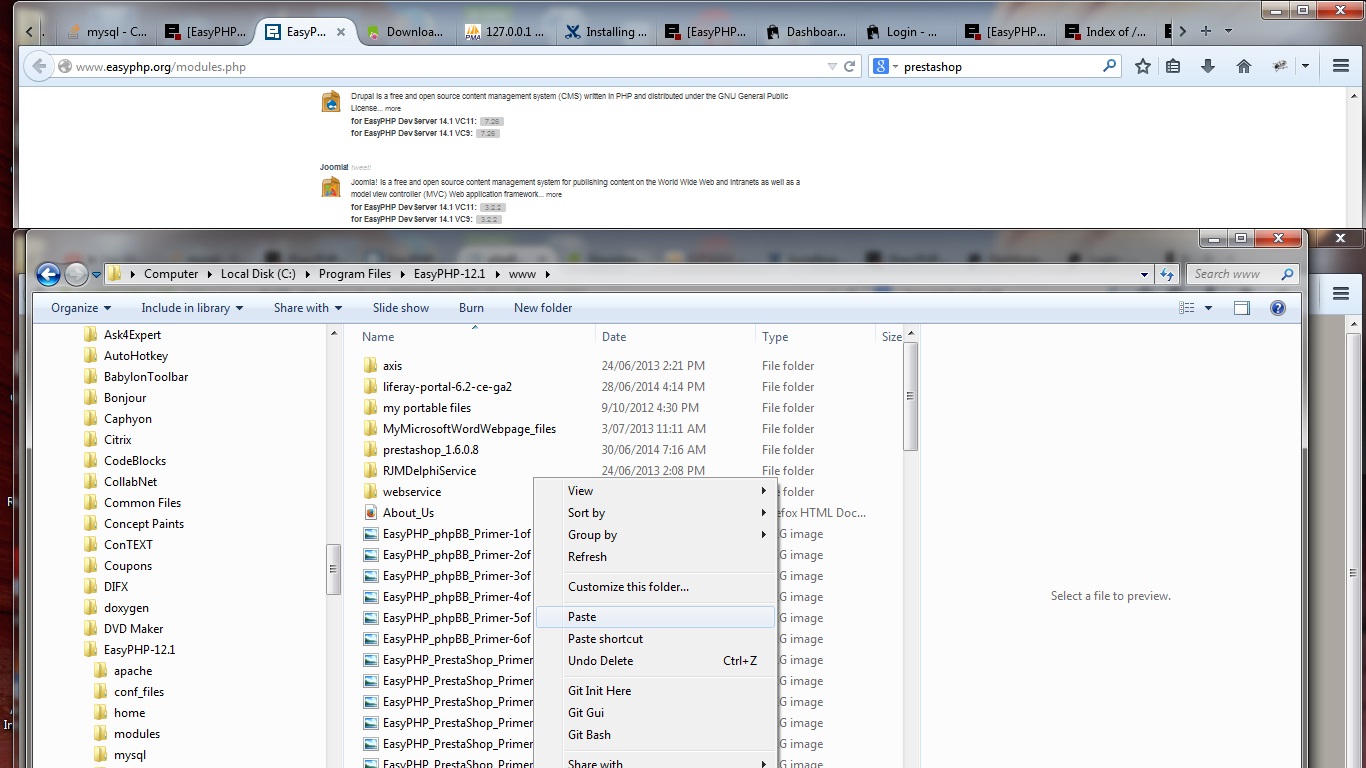Toggle the Explorer preview pane icon
The height and width of the screenshot is (768, 1366).
click(1241, 308)
